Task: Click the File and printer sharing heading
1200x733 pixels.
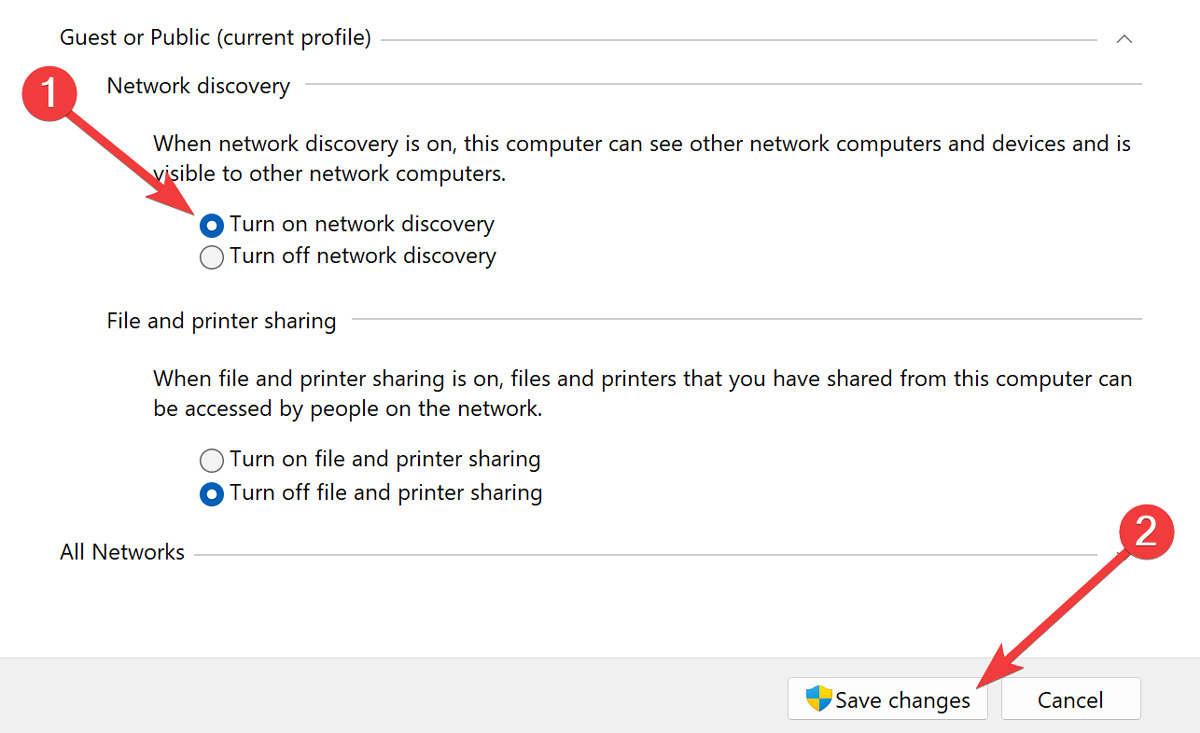Action: 221,321
